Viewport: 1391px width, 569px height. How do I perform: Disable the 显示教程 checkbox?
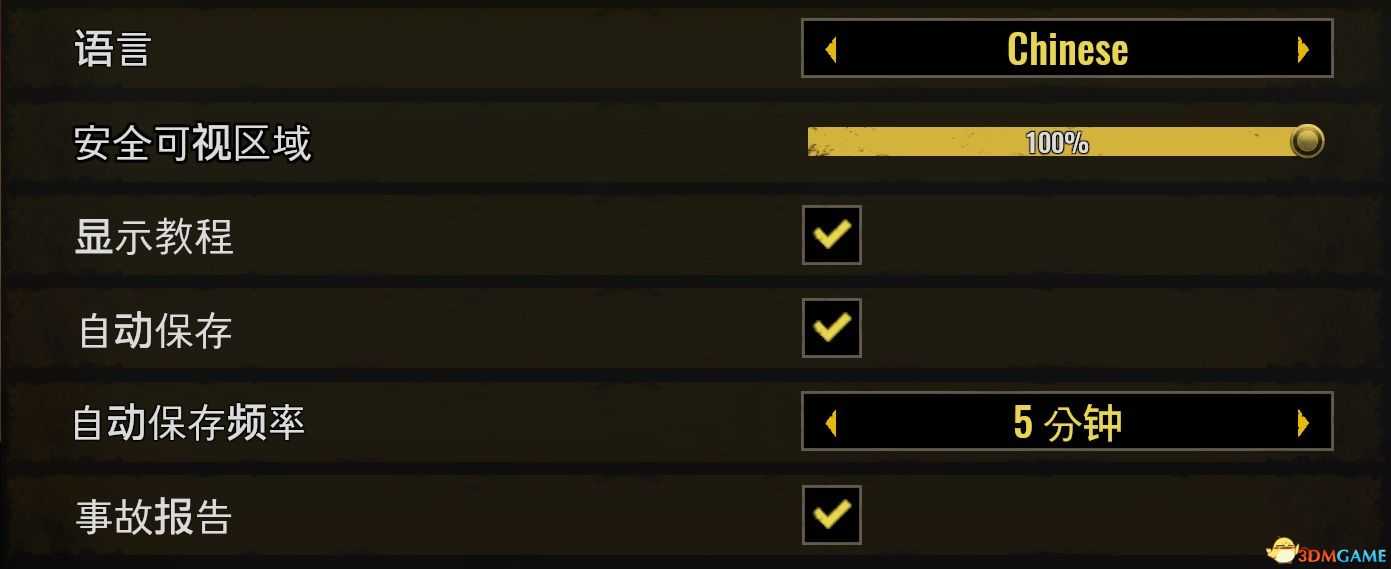(x=831, y=235)
